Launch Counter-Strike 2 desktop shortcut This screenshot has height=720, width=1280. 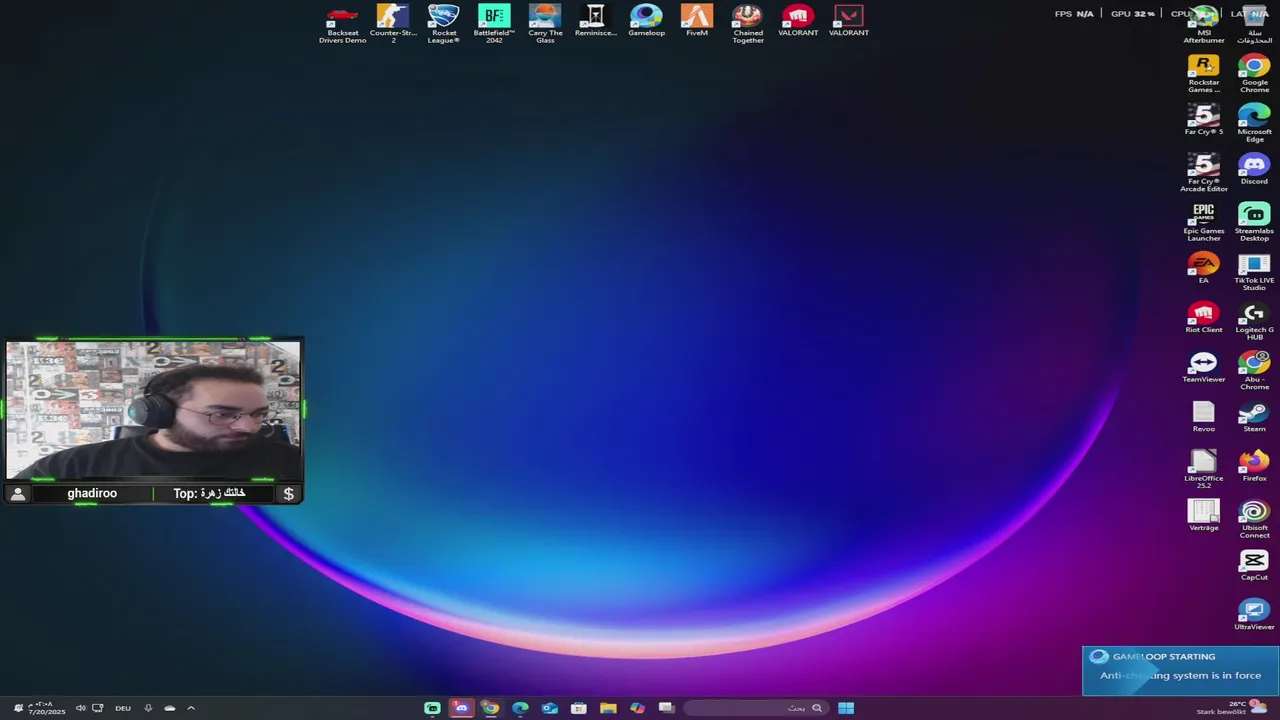(393, 24)
